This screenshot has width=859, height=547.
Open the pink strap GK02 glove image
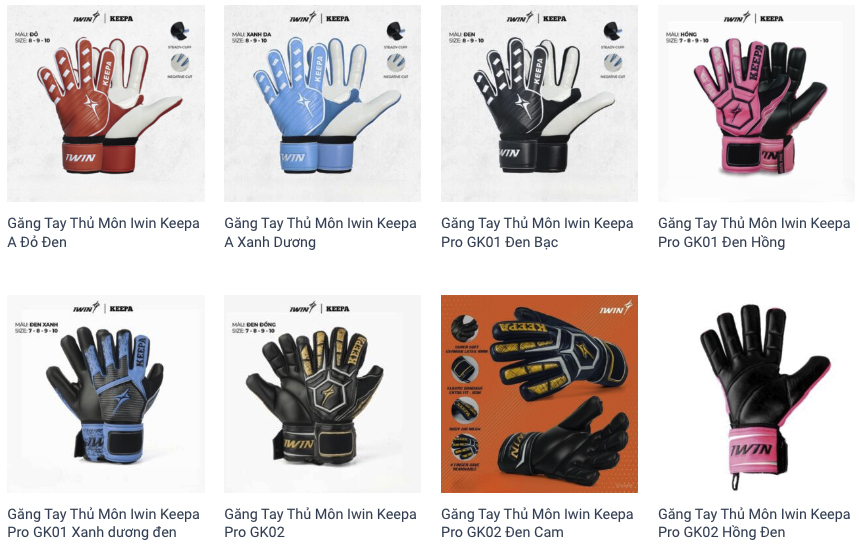756,394
